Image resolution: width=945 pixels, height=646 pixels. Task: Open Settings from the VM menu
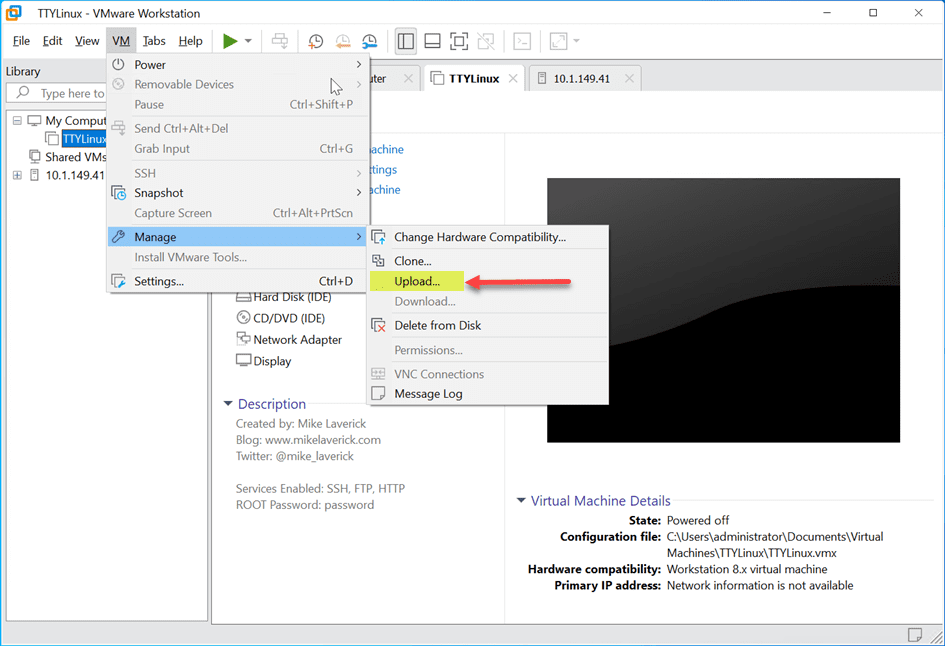237,281
